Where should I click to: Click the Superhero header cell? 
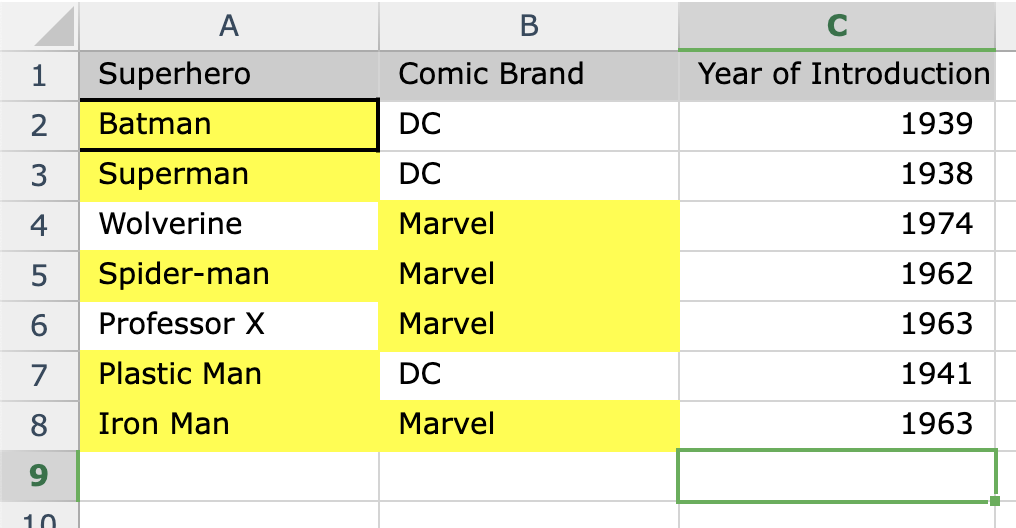[x=229, y=75]
